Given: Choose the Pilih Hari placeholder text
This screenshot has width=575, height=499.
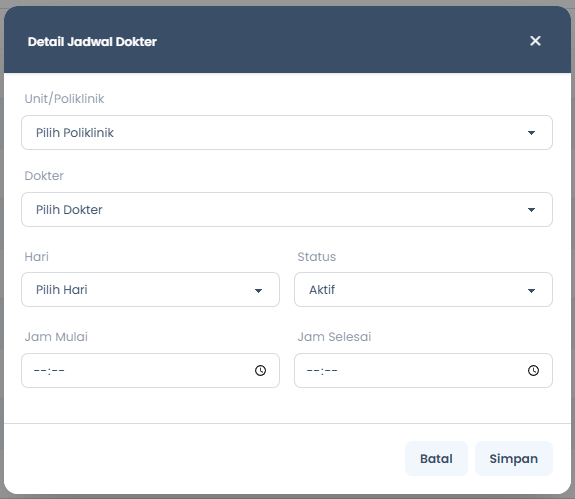Looking at the screenshot, I should pyautogui.click(x=62, y=290).
